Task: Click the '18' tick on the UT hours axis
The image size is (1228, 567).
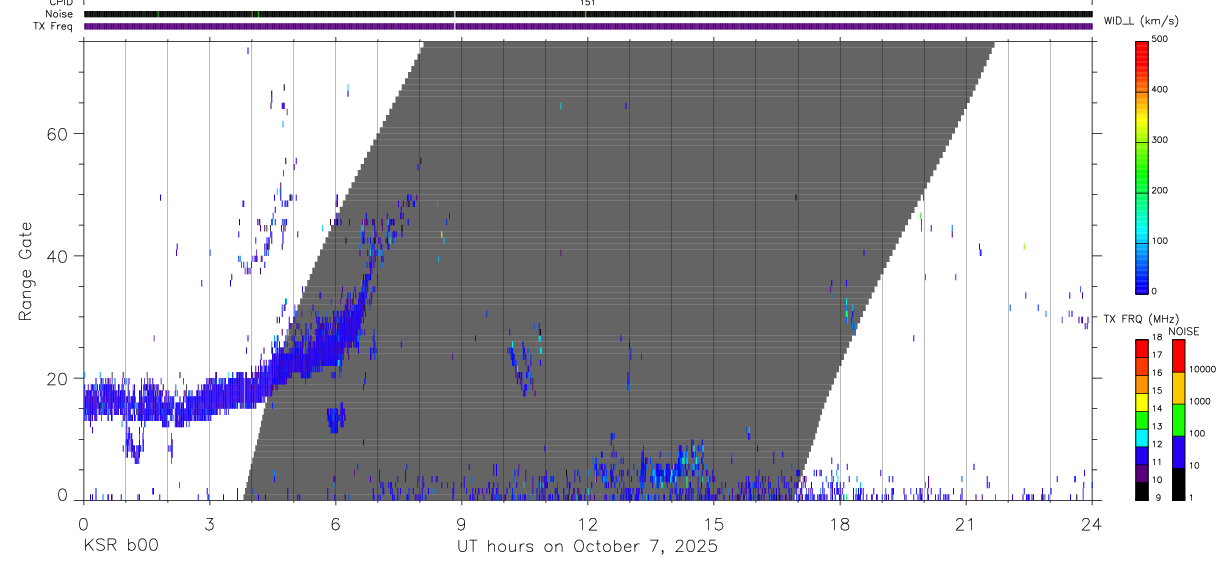Action: [x=840, y=525]
